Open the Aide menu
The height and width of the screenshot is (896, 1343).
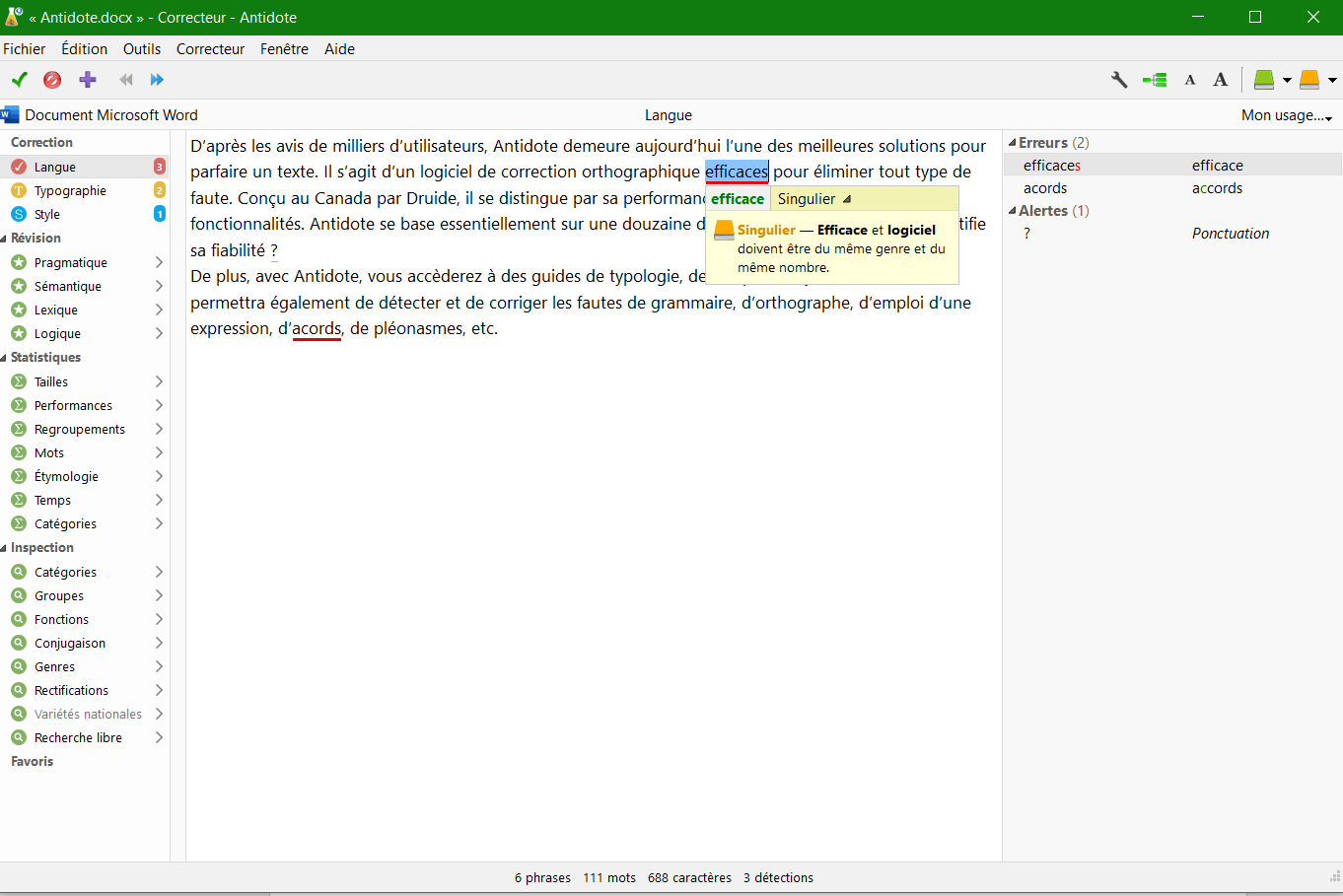coord(339,49)
